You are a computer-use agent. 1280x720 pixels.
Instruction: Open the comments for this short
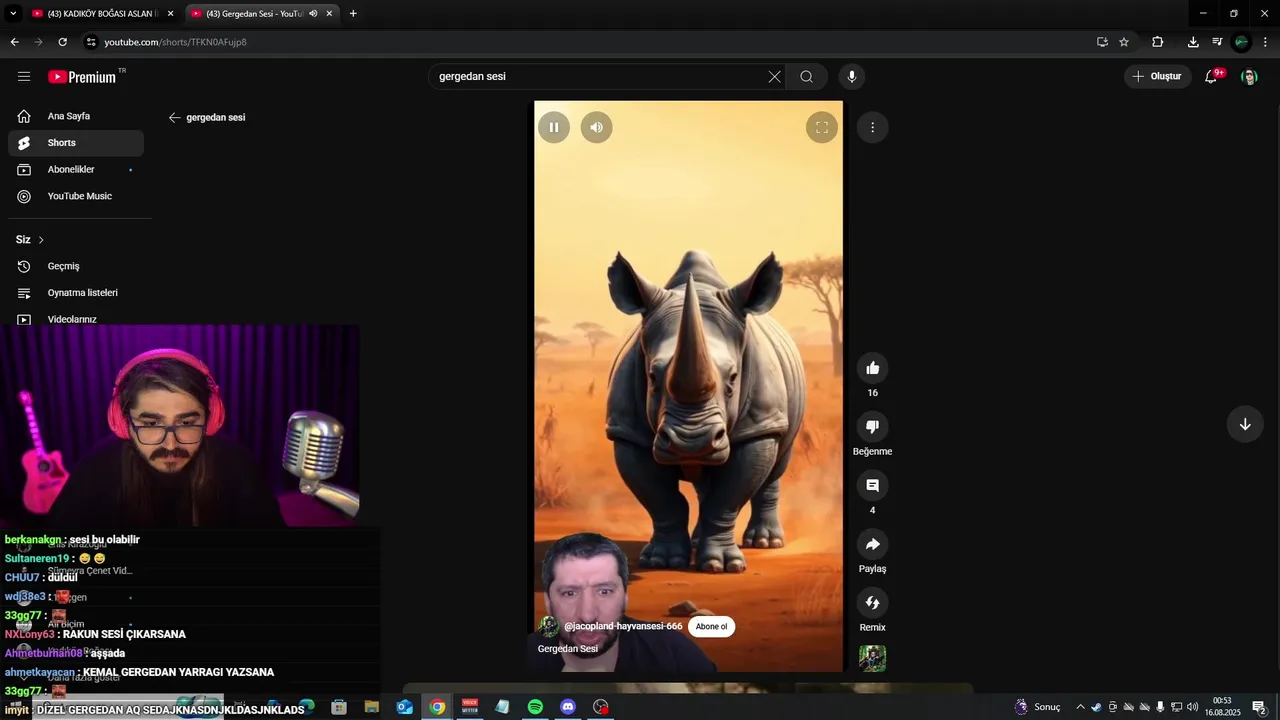pyautogui.click(x=872, y=485)
